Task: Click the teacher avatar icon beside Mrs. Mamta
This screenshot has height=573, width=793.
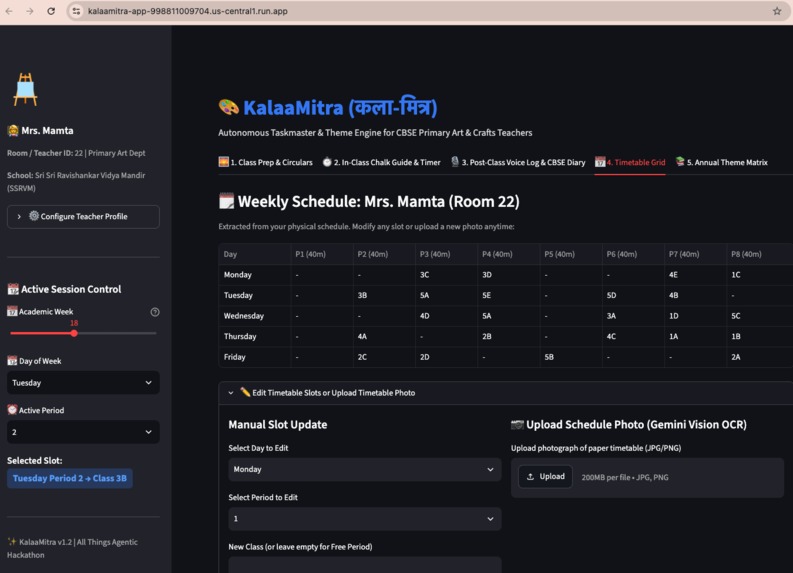Action: 13,130
